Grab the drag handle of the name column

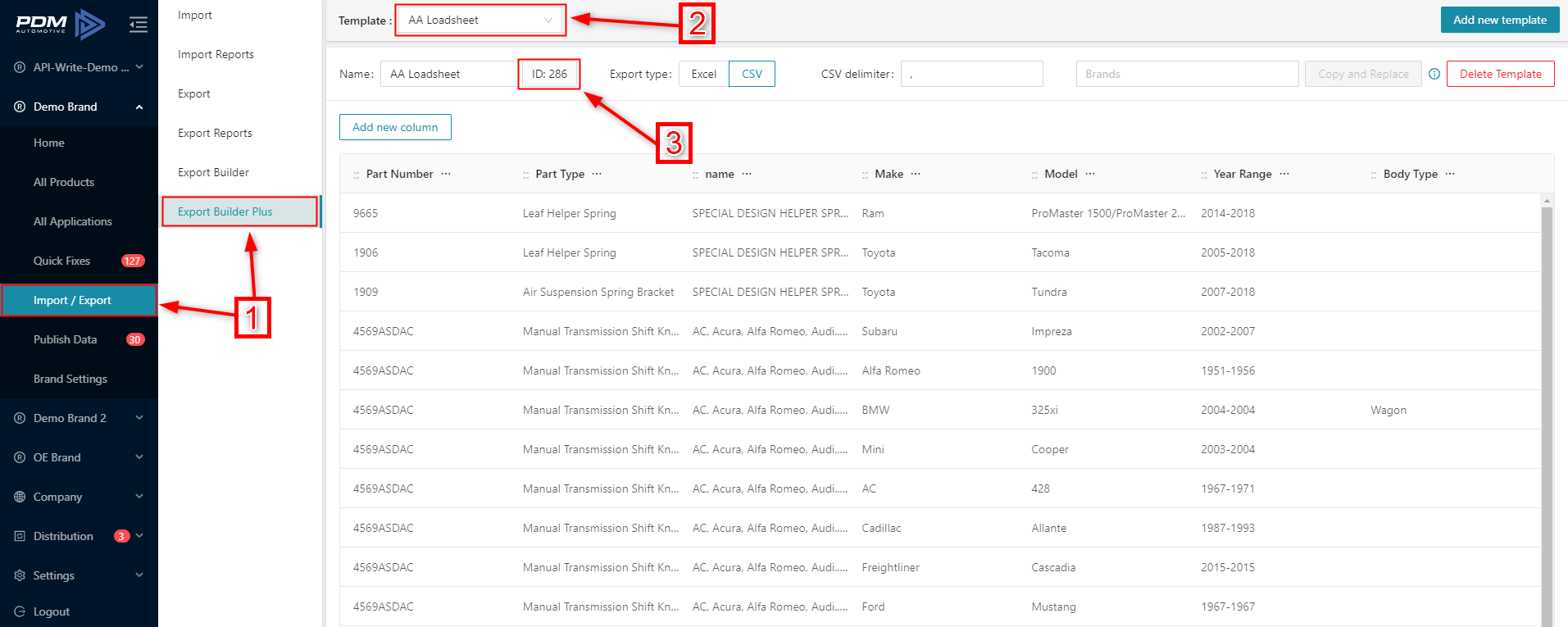click(x=696, y=175)
